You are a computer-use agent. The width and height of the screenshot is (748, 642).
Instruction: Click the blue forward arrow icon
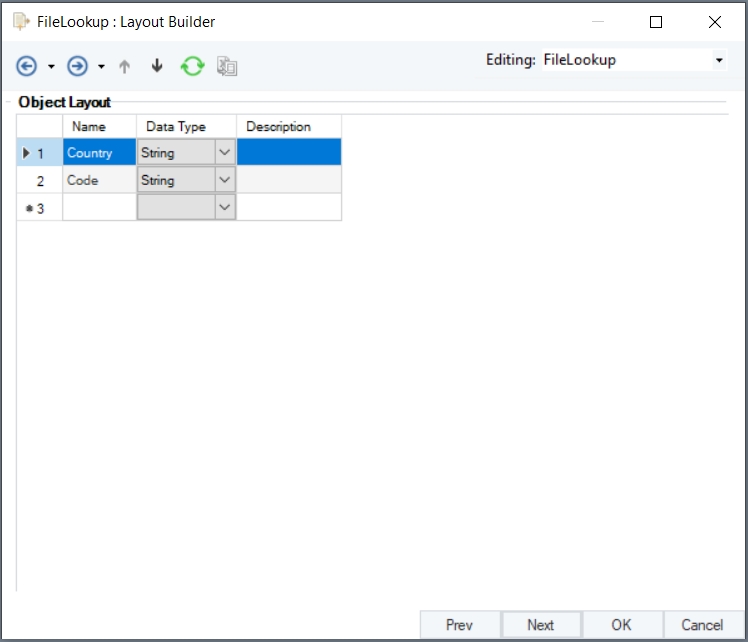[x=77, y=66]
